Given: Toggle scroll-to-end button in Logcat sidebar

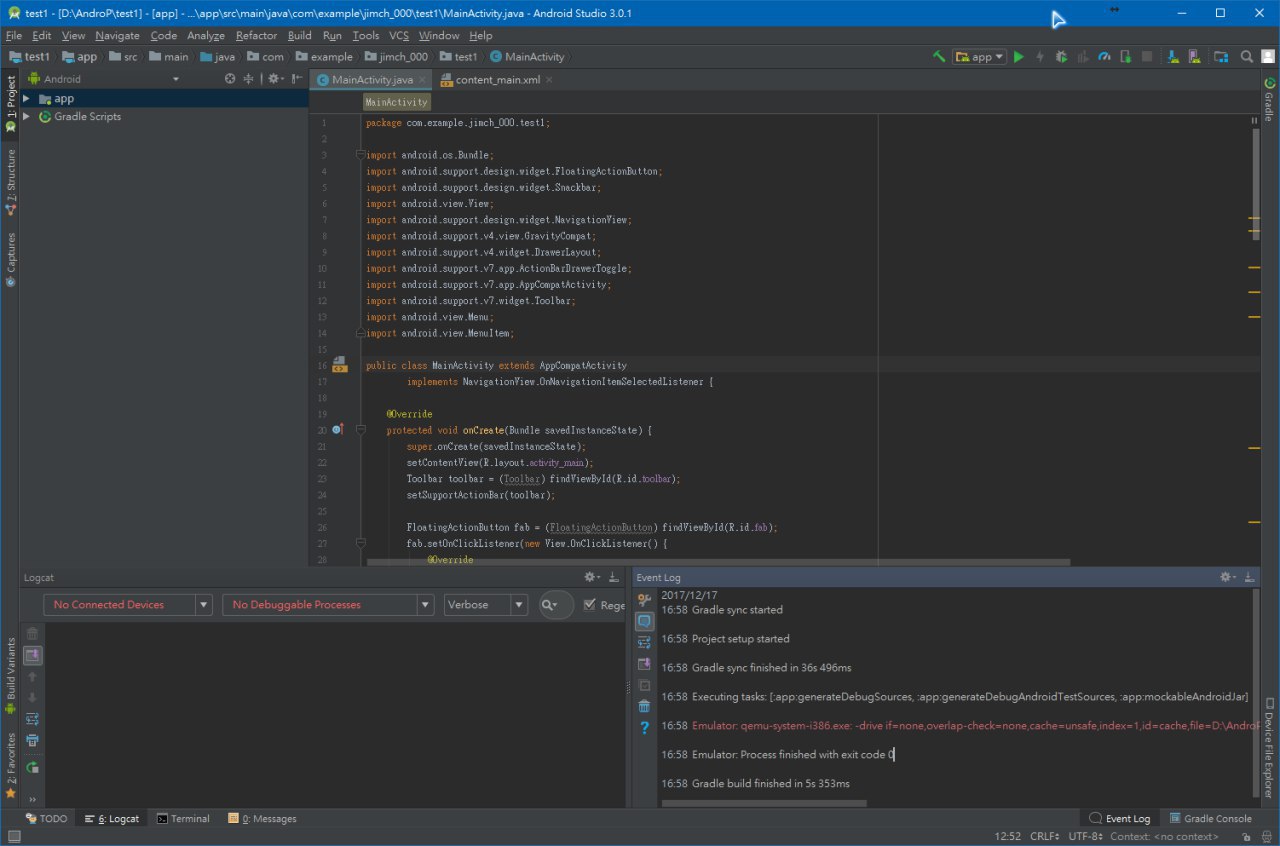Looking at the screenshot, I should [x=32, y=655].
